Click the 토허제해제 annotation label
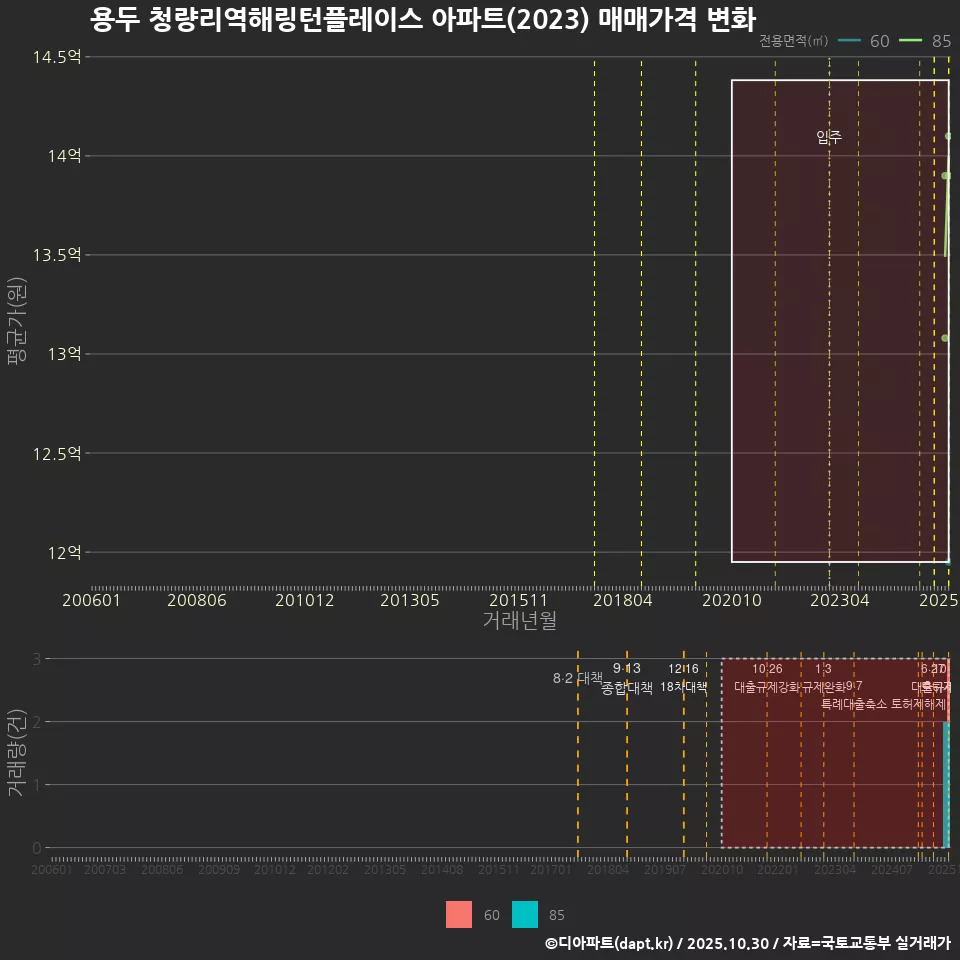Image resolution: width=960 pixels, height=960 pixels. pos(918,703)
